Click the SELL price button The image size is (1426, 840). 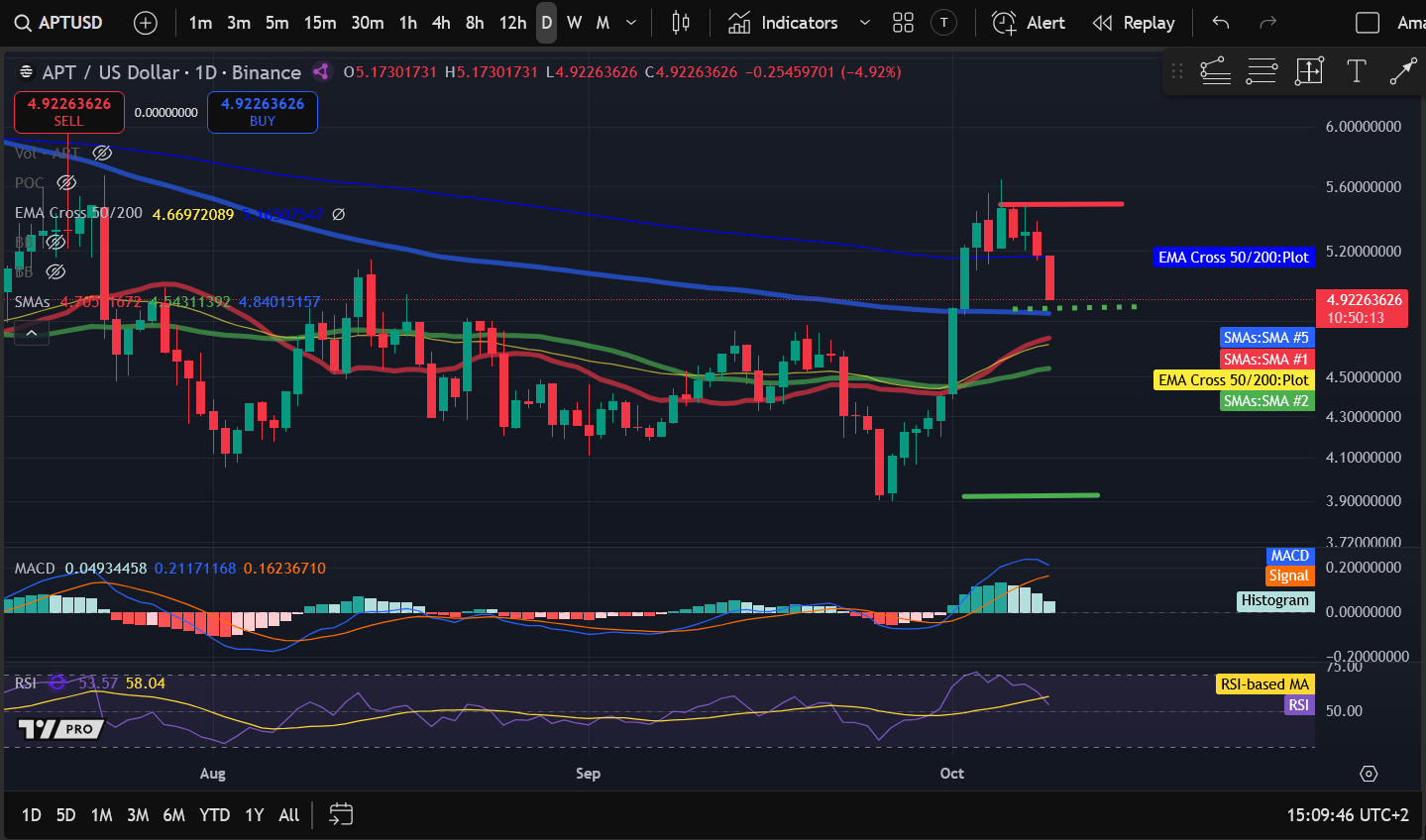pyautogui.click(x=69, y=112)
